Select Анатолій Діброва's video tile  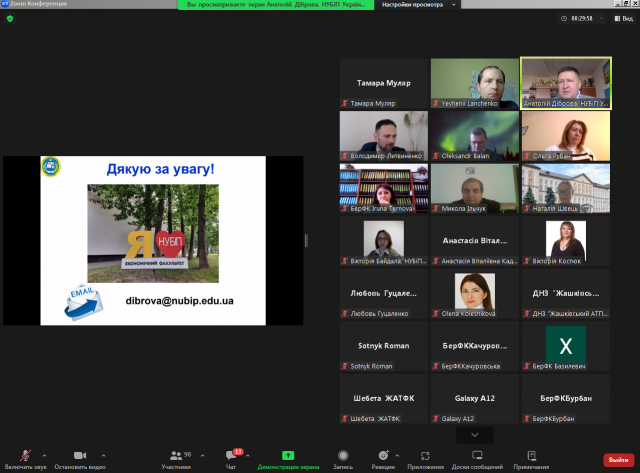(x=565, y=82)
